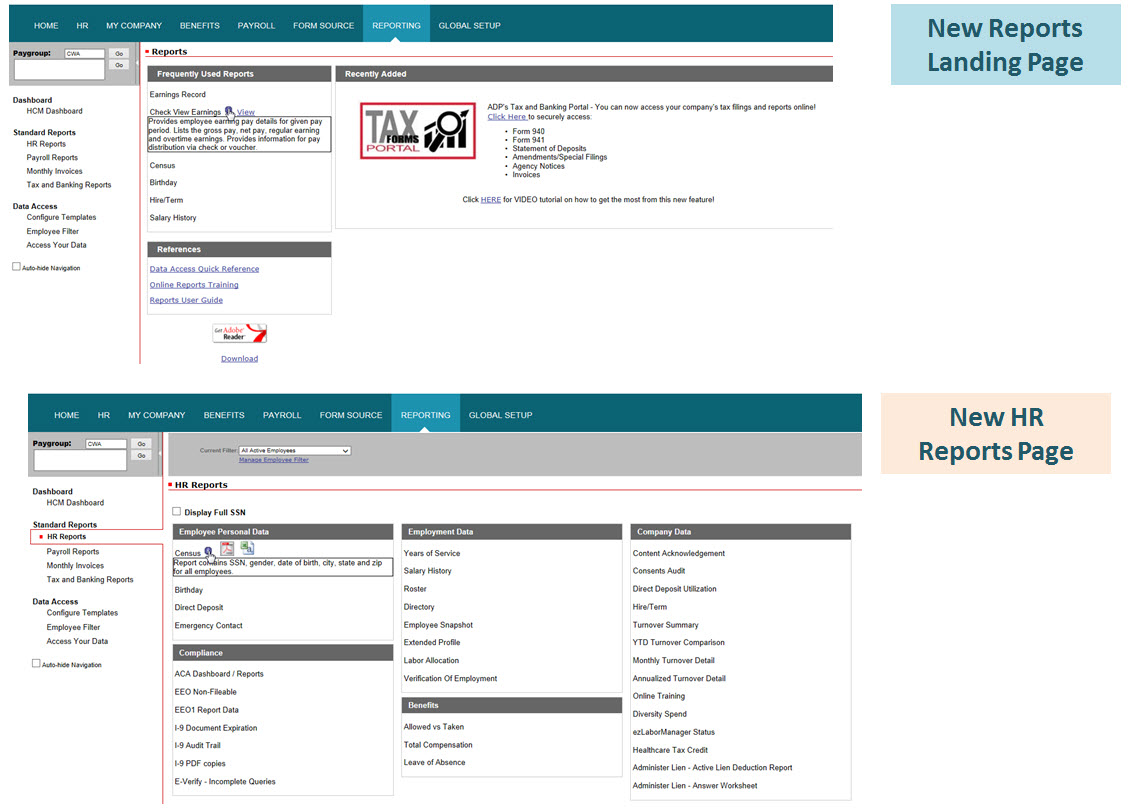This screenshot has width=1129, height=810.
Task: Toggle Auto-hide Navigation on HR Reports page
Action: coord(37,663)
